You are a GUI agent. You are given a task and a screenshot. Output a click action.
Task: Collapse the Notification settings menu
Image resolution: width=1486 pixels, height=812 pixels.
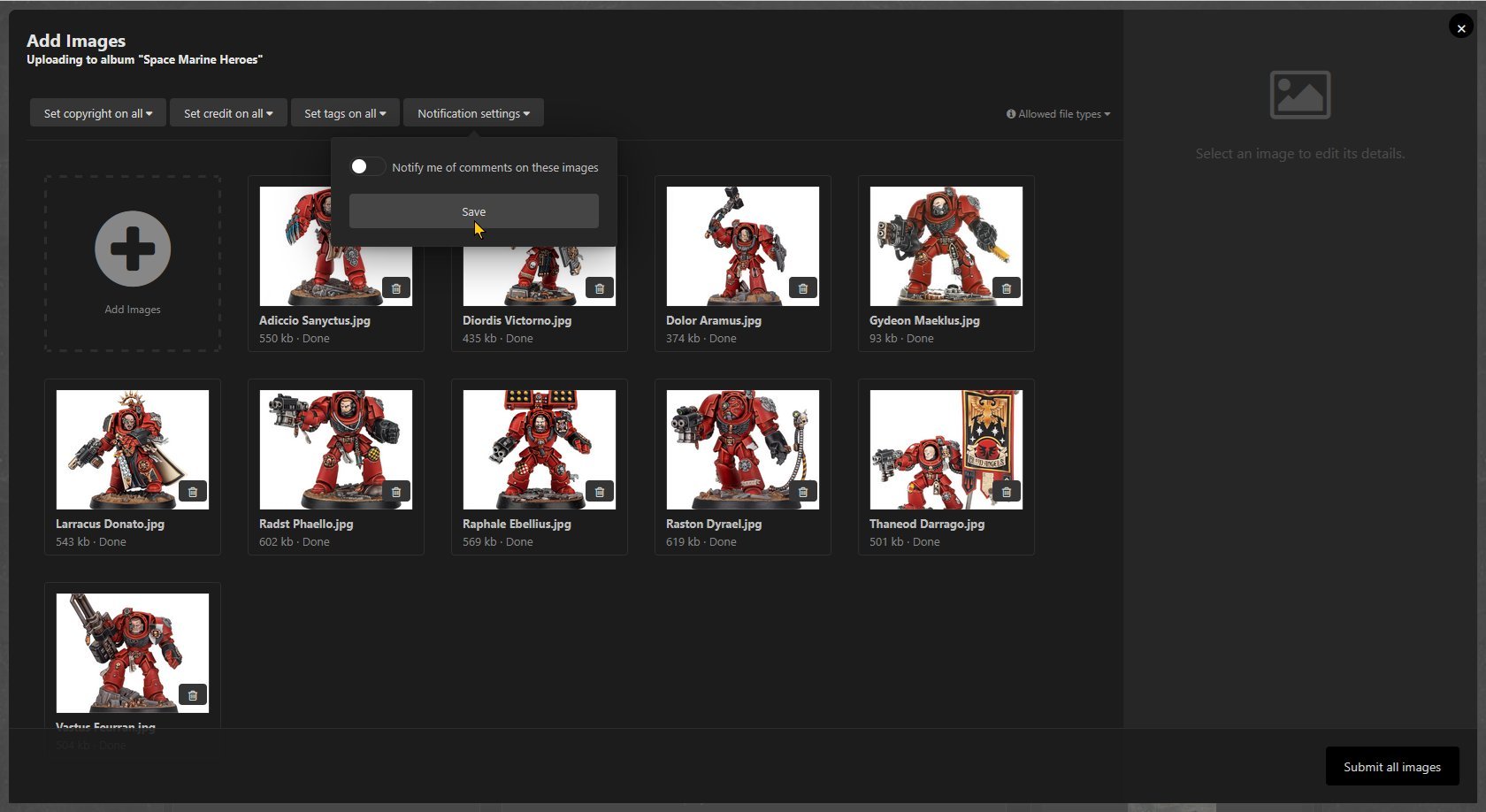click(473, 113)
